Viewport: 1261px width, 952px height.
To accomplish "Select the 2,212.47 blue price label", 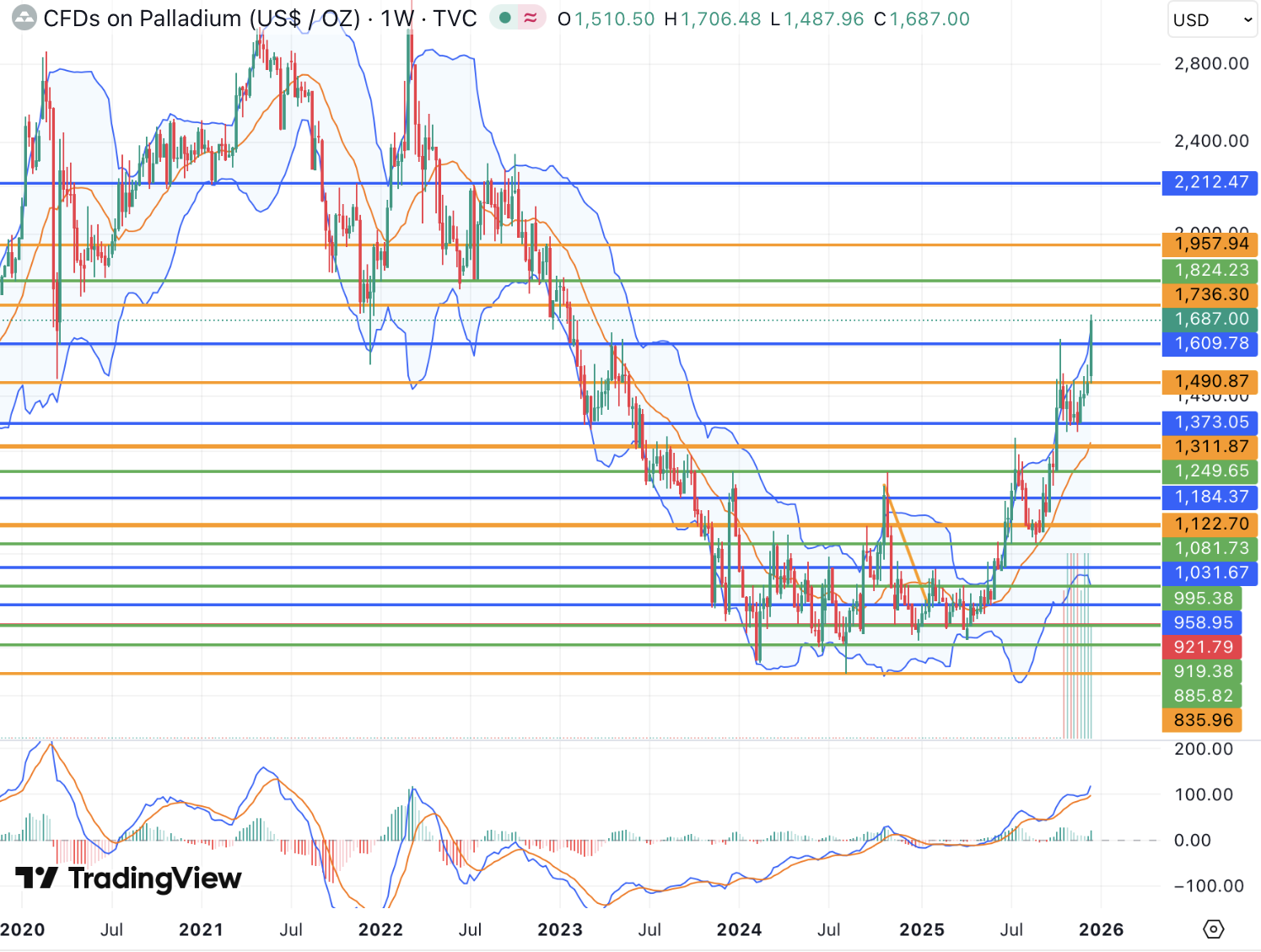I will click(x=1210, y=182).
